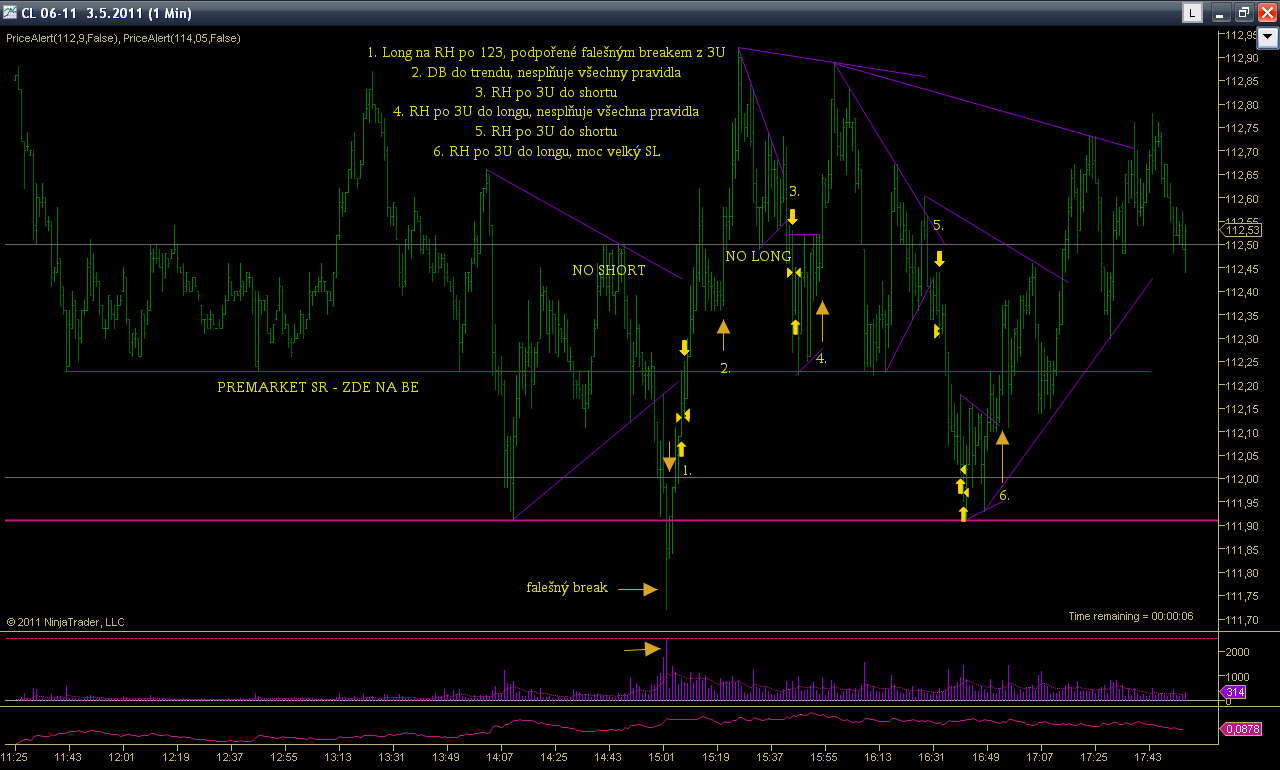Viewport: 1280px width, 770px height.
Task: Select the PREMARKET SR - ZDE NA BE annotation
Action: pos(318,387)
